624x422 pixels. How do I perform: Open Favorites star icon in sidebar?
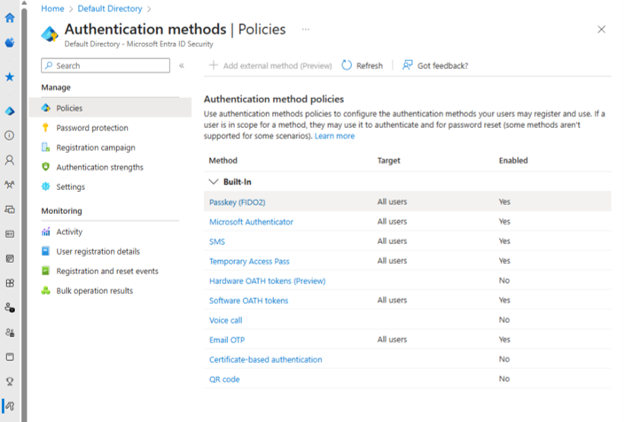[x=10, y=77]
